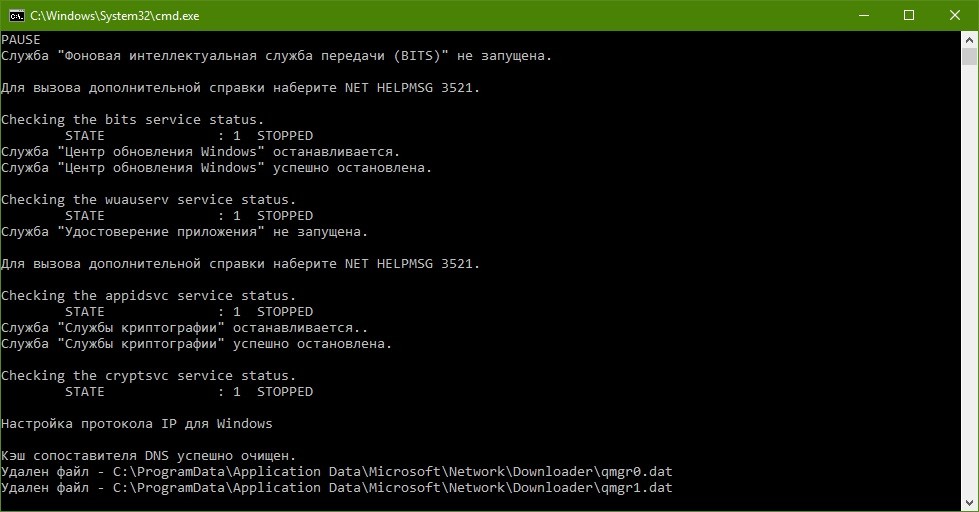979x512 pixels.
Task: Minimize the cmd.exe window
Action: [x=864, y=16]
